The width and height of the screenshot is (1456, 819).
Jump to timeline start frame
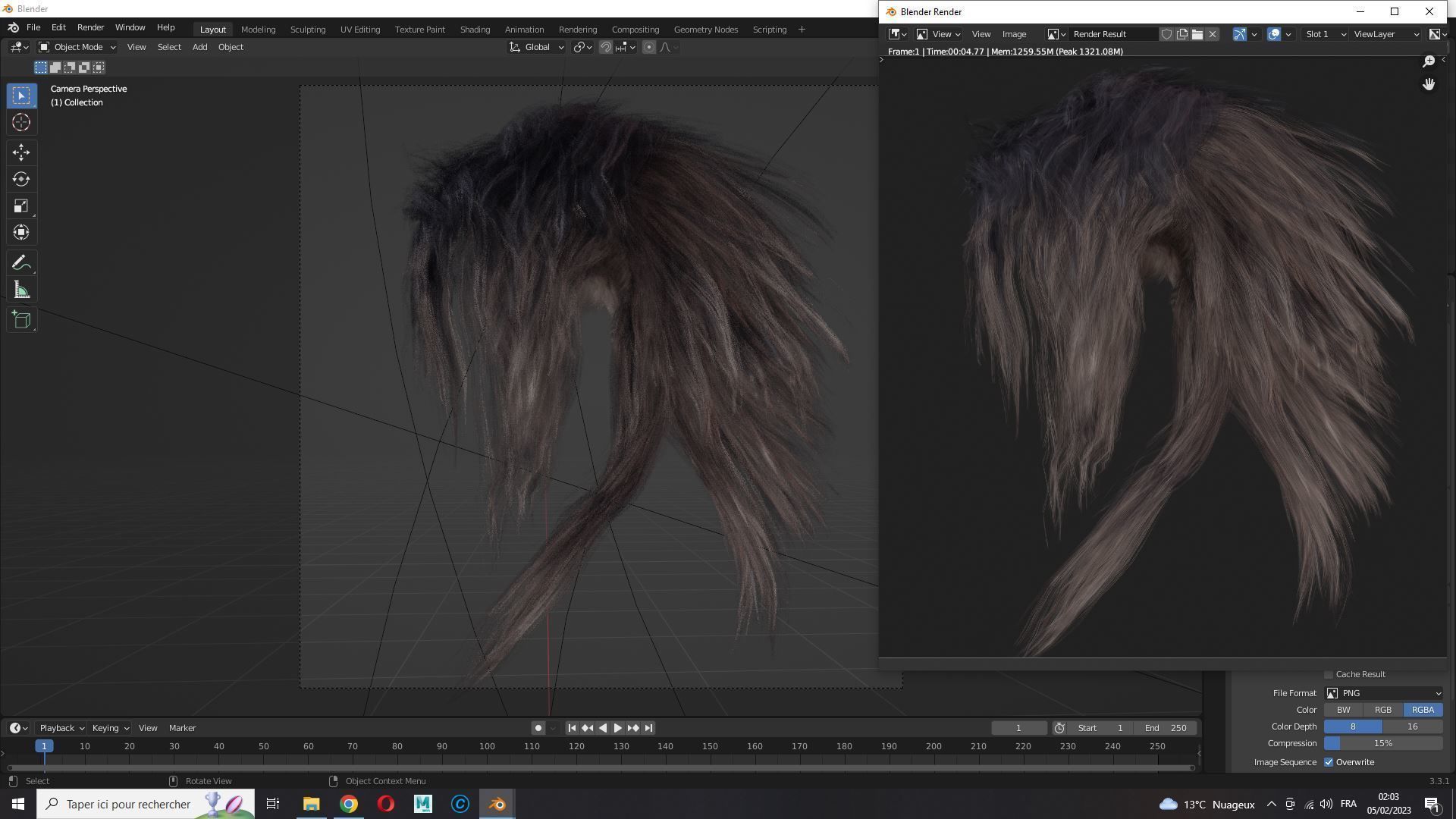572,728
